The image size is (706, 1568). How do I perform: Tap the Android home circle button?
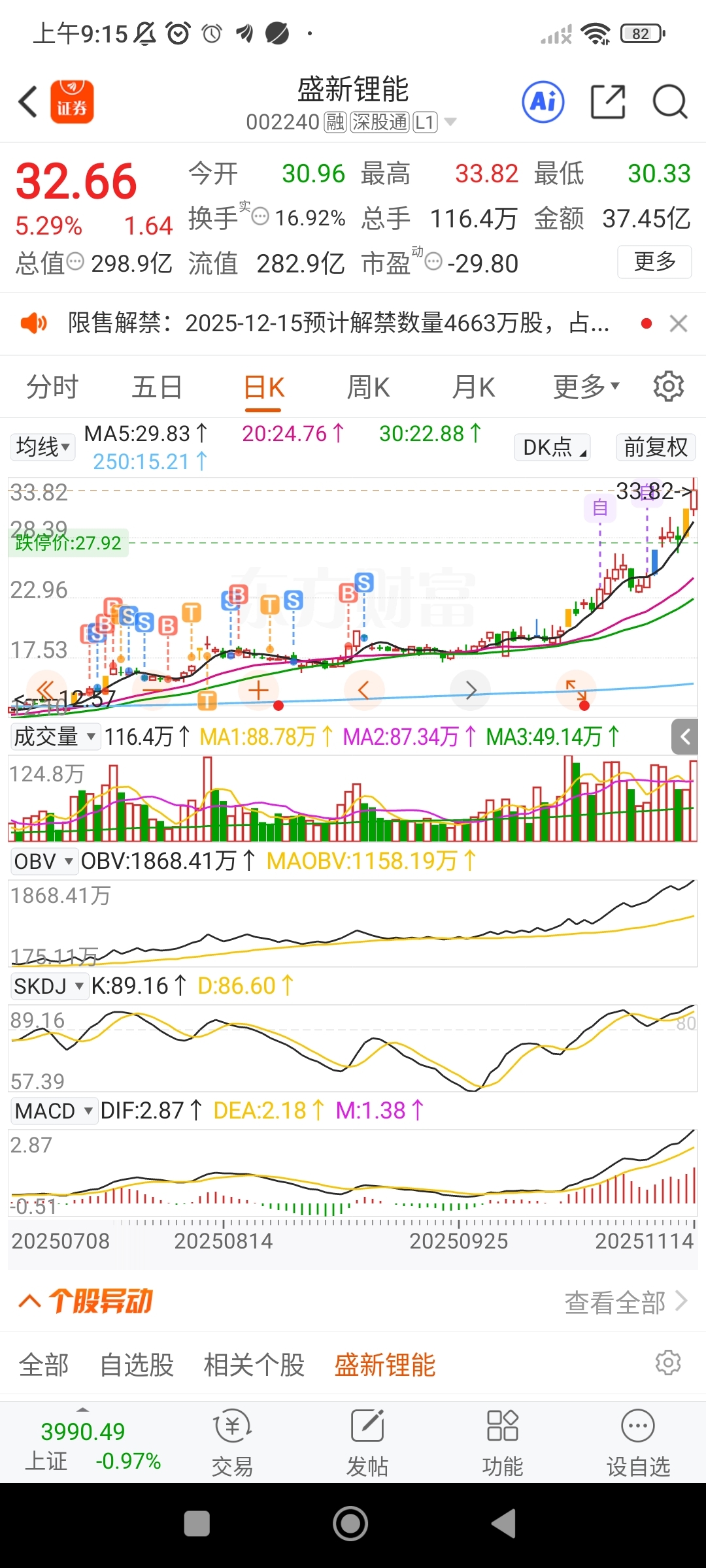pyautogui.click(x=350, y=1524)
